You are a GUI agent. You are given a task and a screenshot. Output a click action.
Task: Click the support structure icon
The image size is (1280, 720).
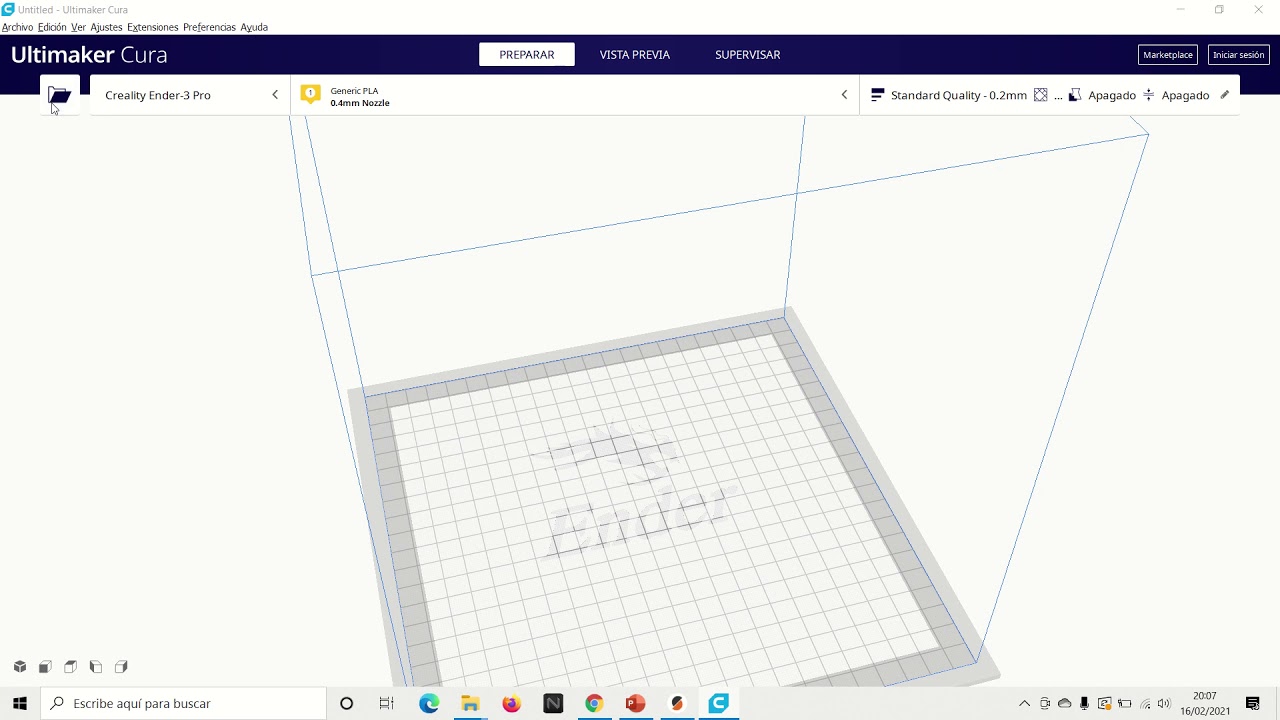(x=1075, y=95)
